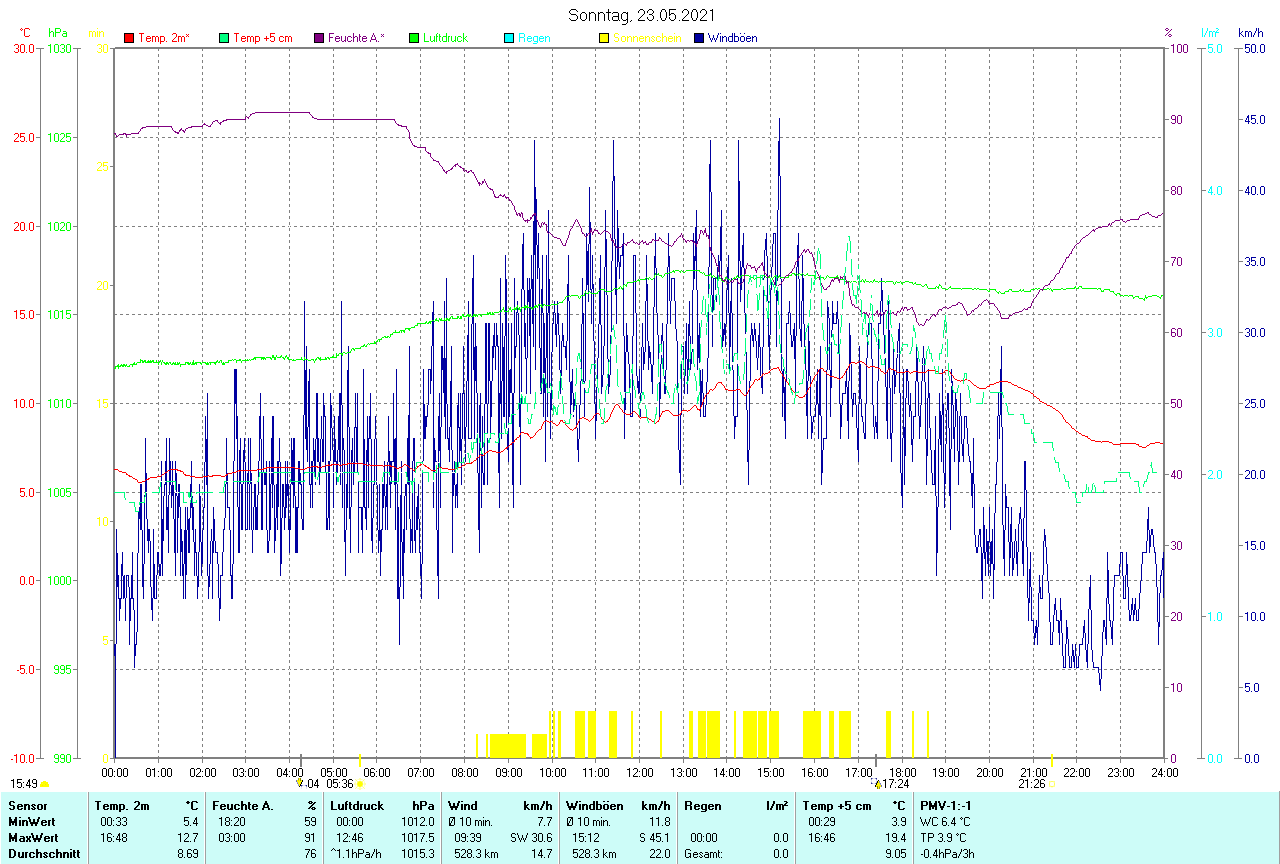This screenshot has width=1280, height=864.
Task: Click the 'Luftdruck' column header in table
Action: 358,806
